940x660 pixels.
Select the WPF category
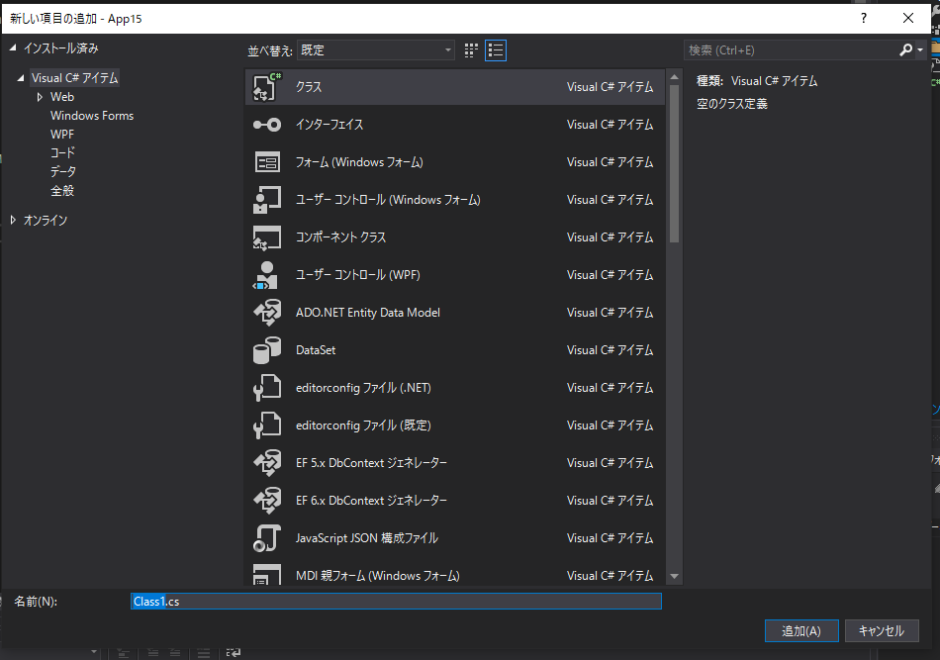coord(62,134)
